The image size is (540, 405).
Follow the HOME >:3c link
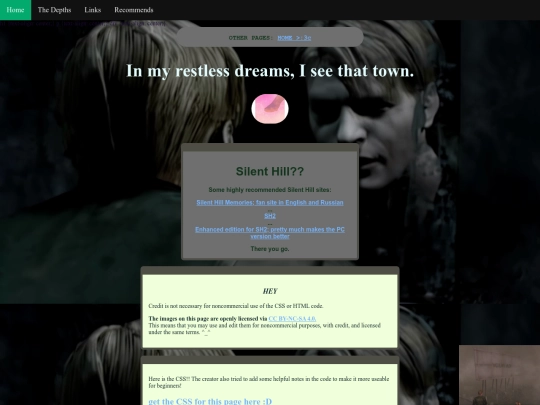pyautogui.click(x=294, y=38)
